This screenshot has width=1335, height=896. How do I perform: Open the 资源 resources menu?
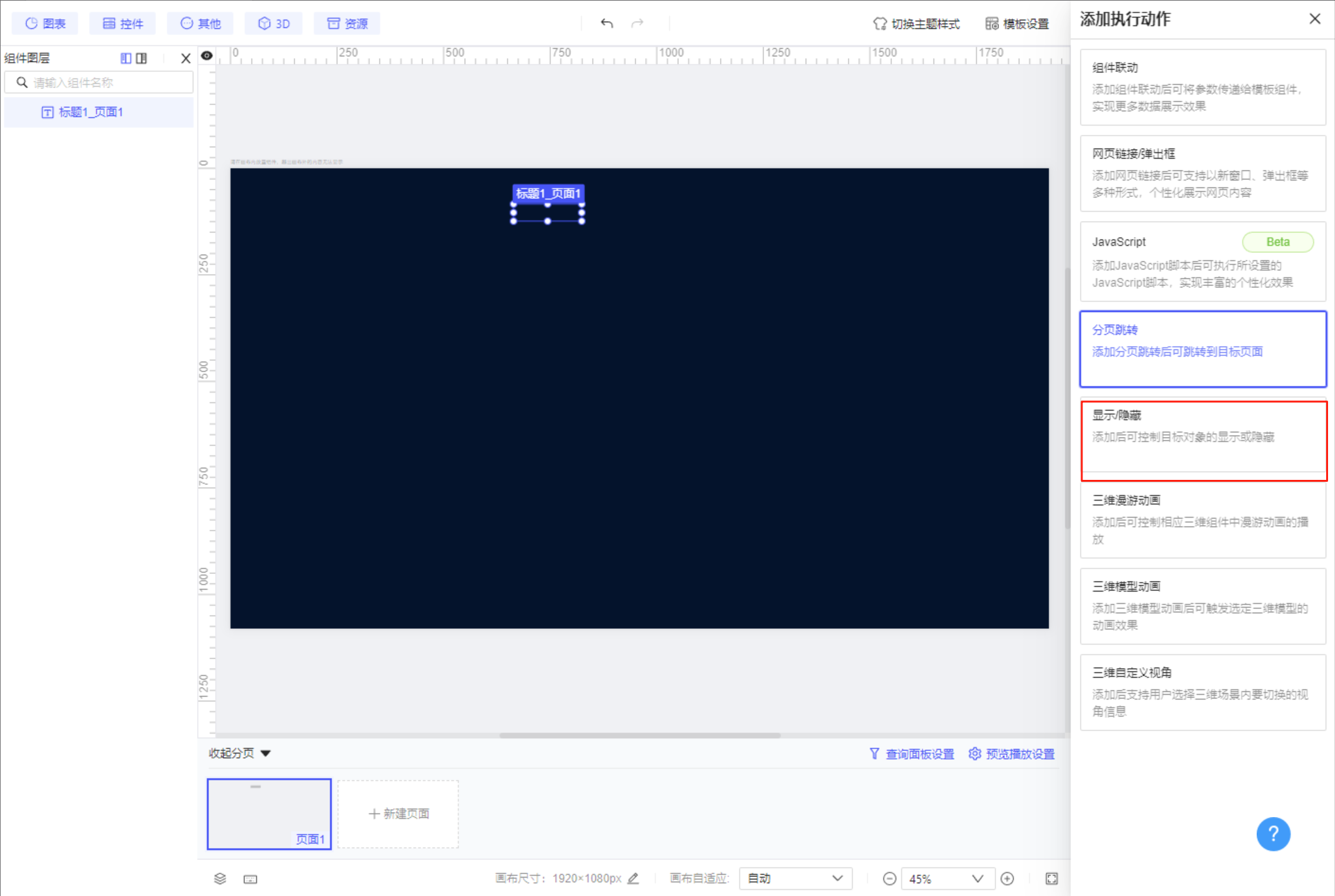347,23
